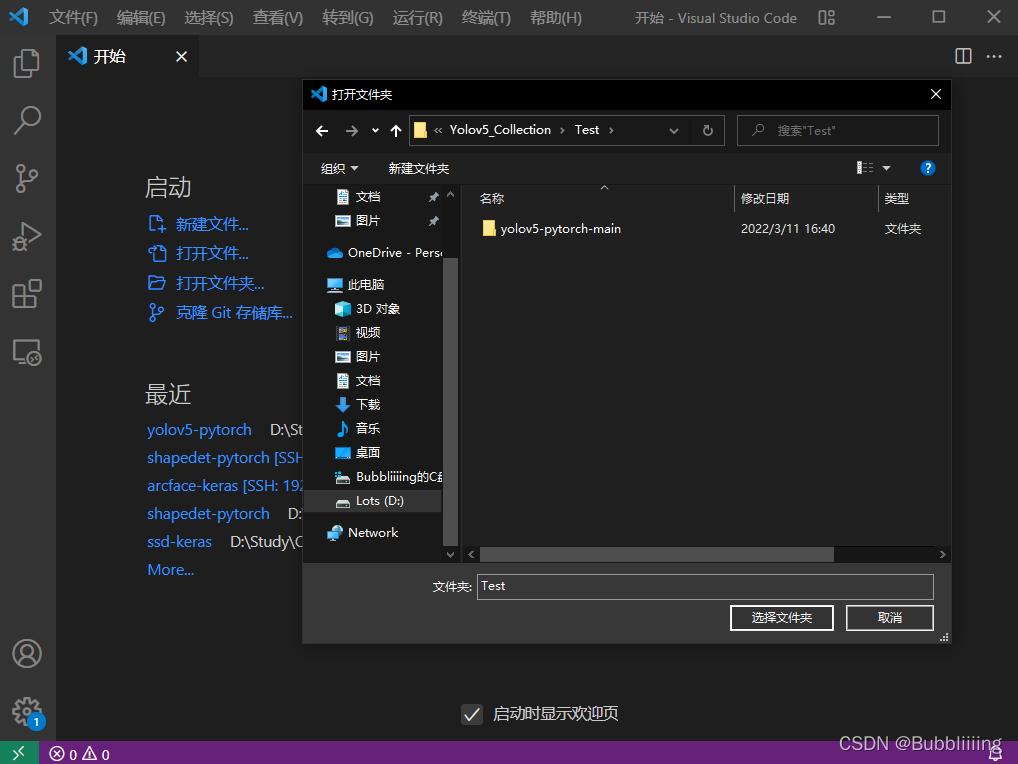Open notifications bell in status bar
This screenshot has width=1018, height=764.
tap(995, 754)
